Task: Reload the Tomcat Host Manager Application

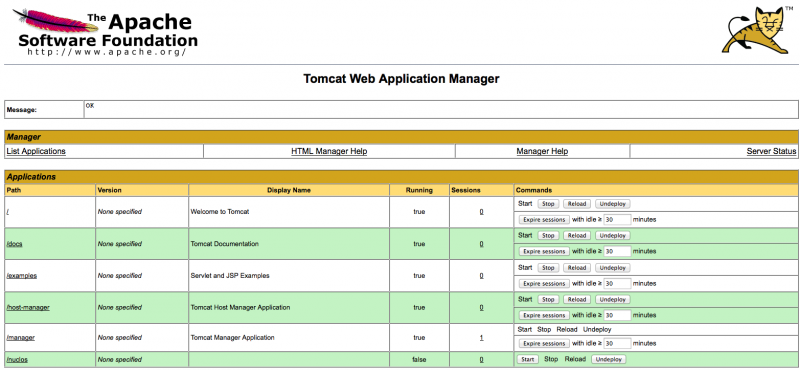Action: [577, 300]
